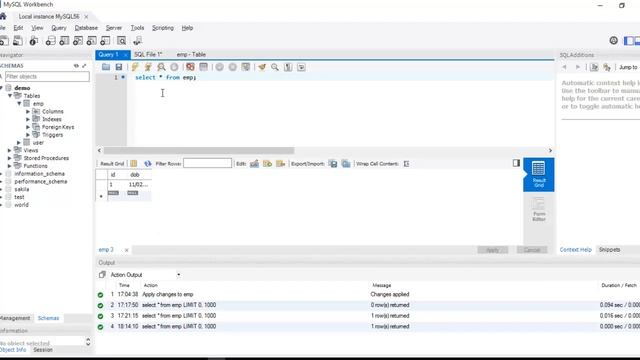Open the schema inspector toolbar icon
Viewport: 640px width, 360px height.
[x=33, y=40]
